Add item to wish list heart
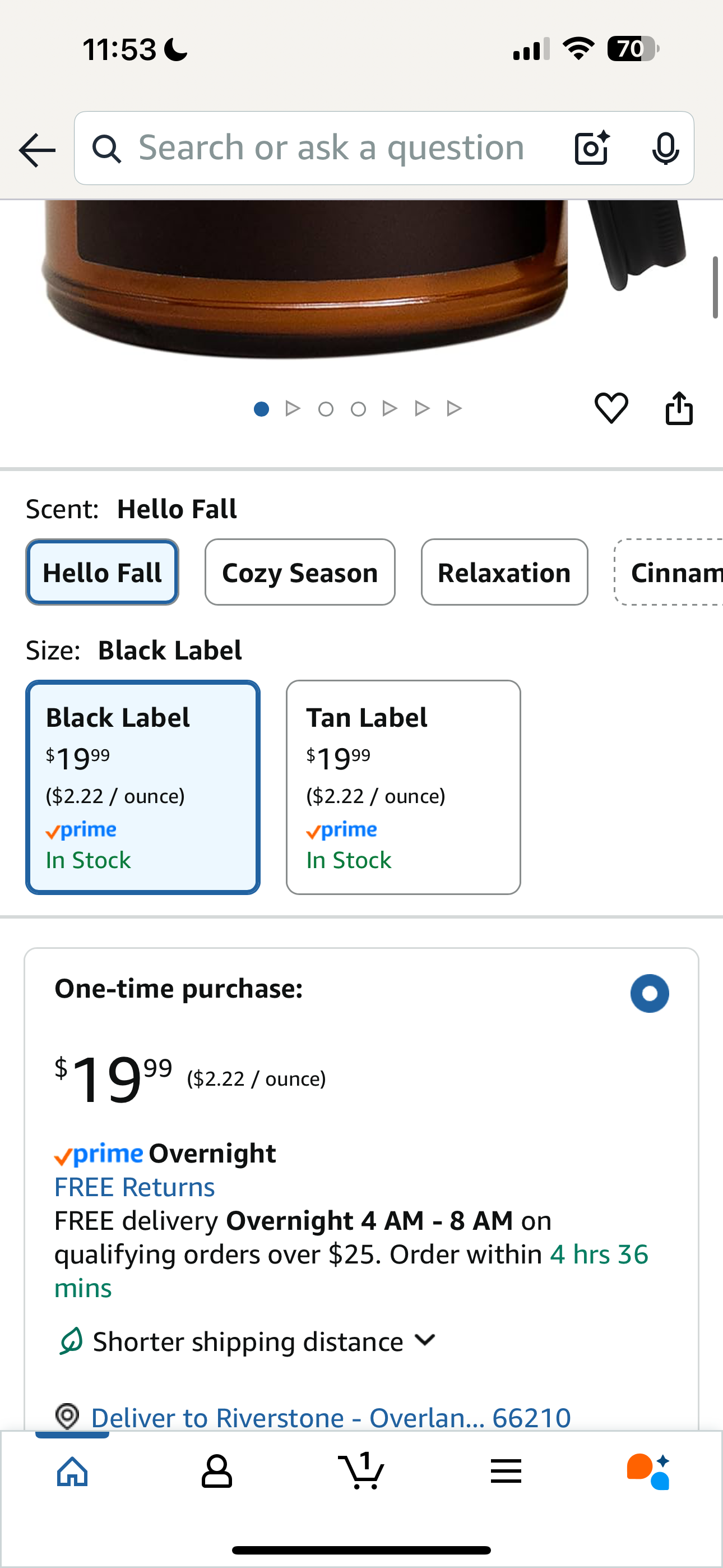Screen dimensions: 723x1568 pyautogui.click(x=611, y=408)
